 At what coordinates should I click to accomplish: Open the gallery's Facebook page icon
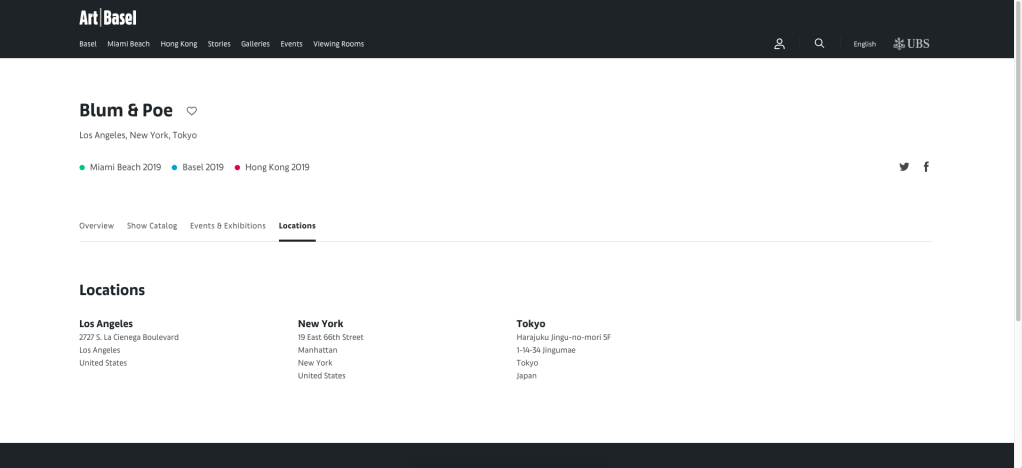pyautogui.click(x=926, y=167)
